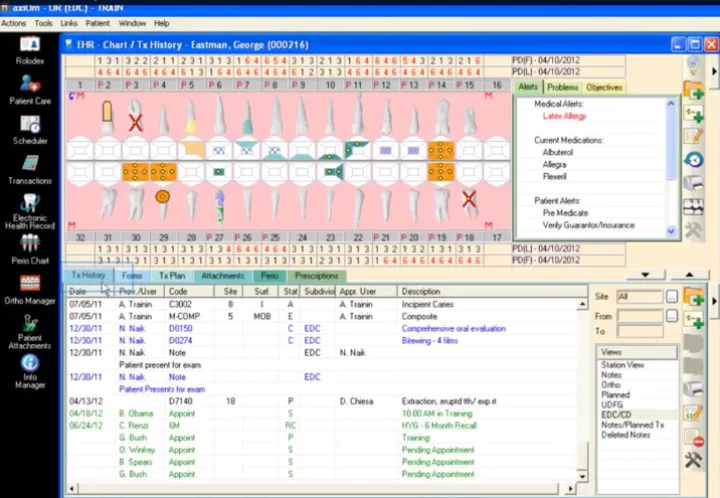The height and width of the screenshot is (498, 720).
Task: Open the Perio Chart module
Action: (29, 252)
